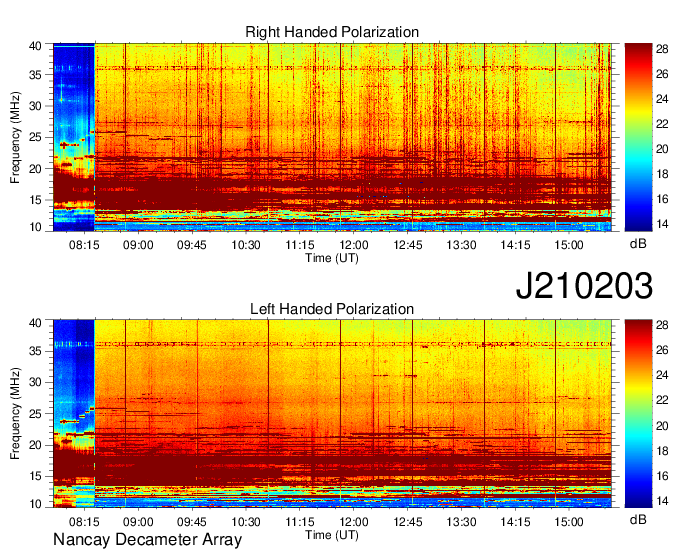Click '22' on the top color scale
The width and height of the screenshot is (680, 552).
coord(662,124)
